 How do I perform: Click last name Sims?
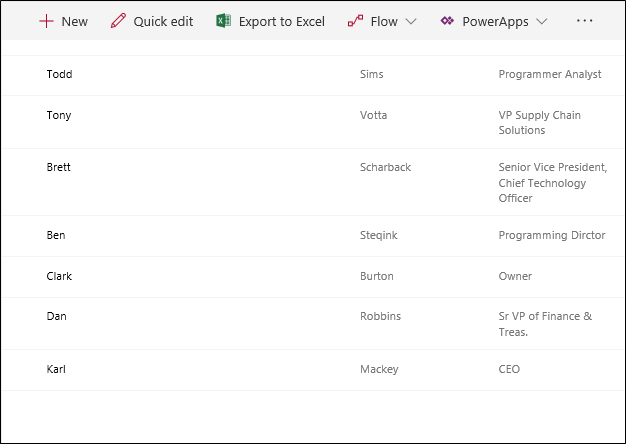372,74
